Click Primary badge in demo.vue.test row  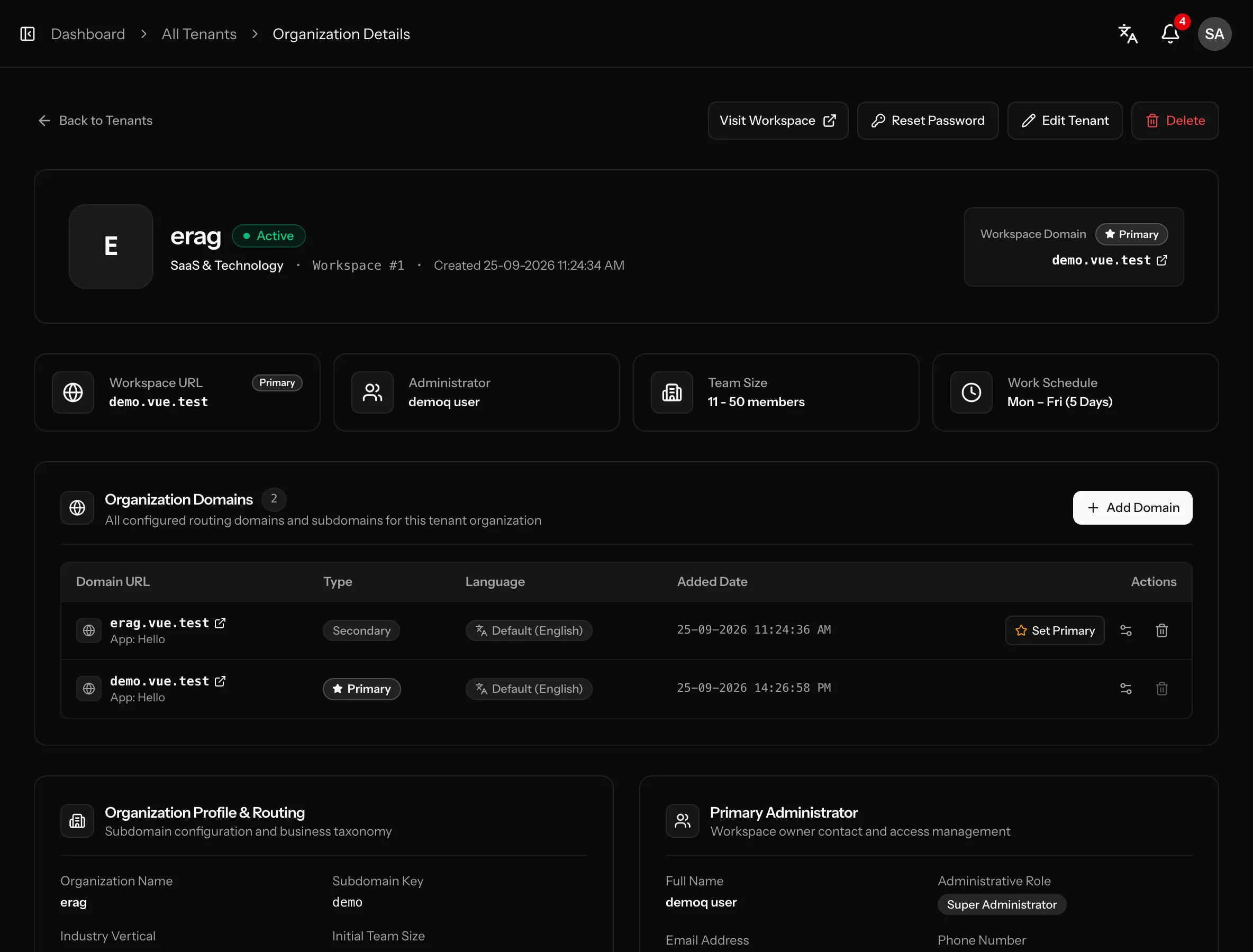pyautogui.click(x=362, y=689)
